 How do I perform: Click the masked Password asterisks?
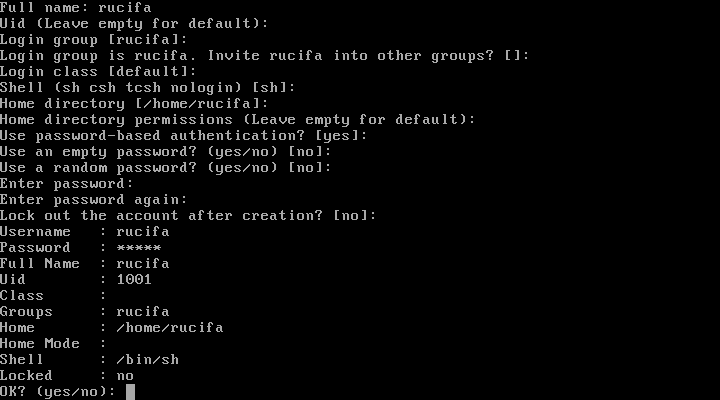(139, 248)
